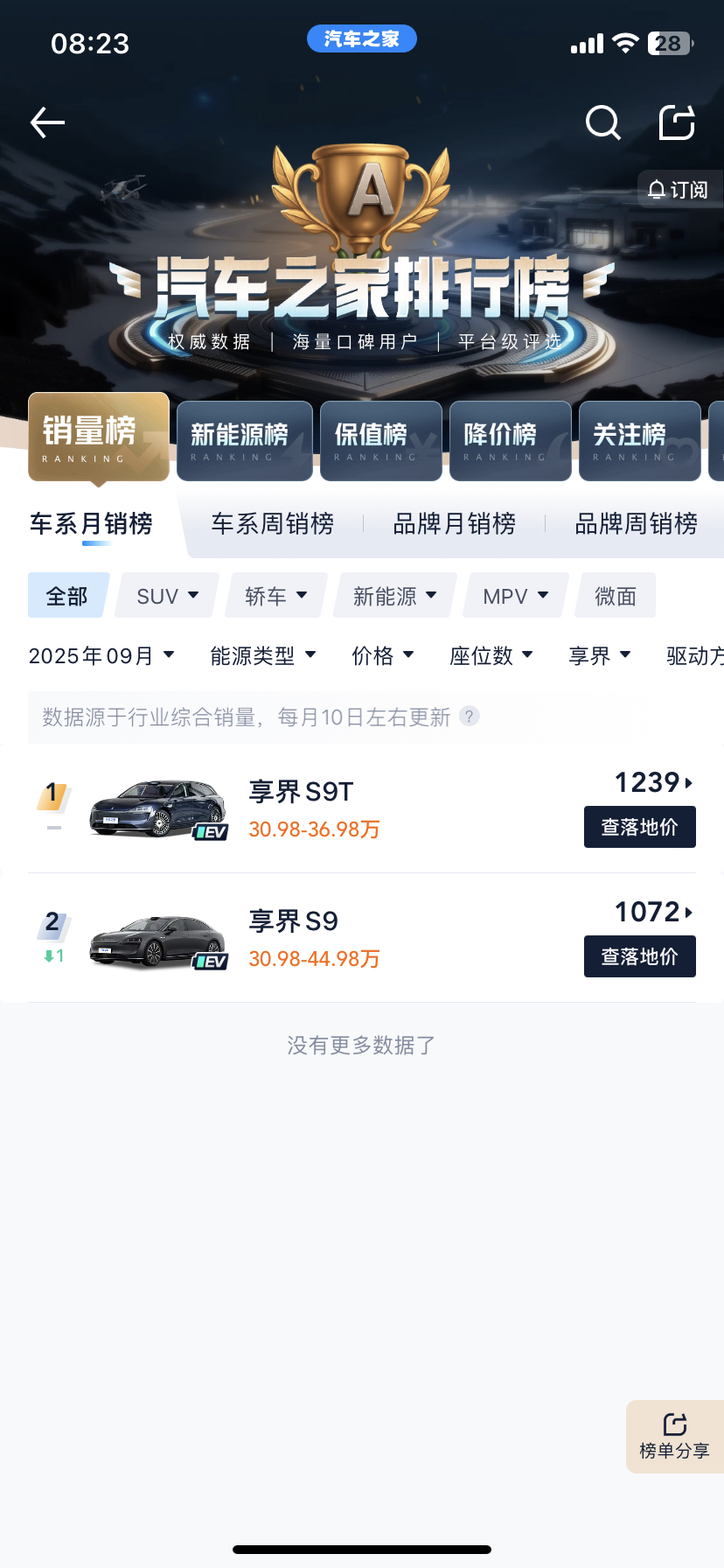Open the 价格 filter dropdown
Viewport: 724px width, 1568px height.
(382, 655)
